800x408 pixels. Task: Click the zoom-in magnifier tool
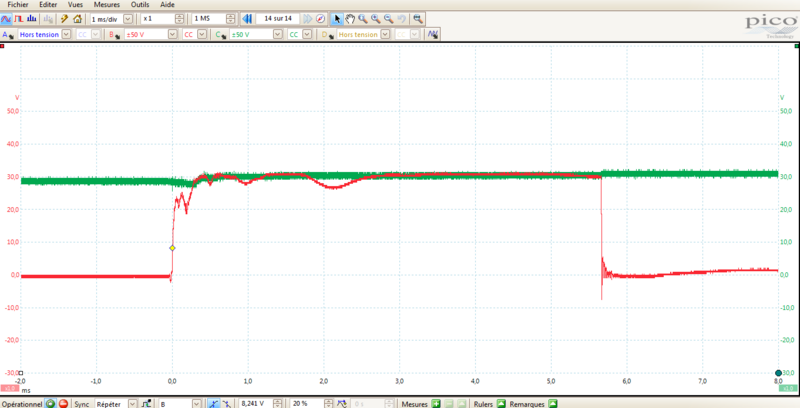tap(362, 19)
